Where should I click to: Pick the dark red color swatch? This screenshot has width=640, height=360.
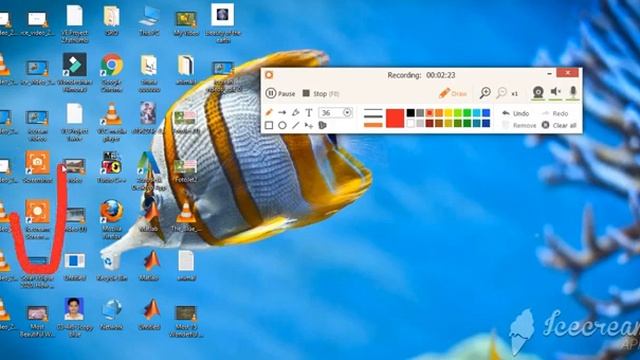tap(429, 123)
